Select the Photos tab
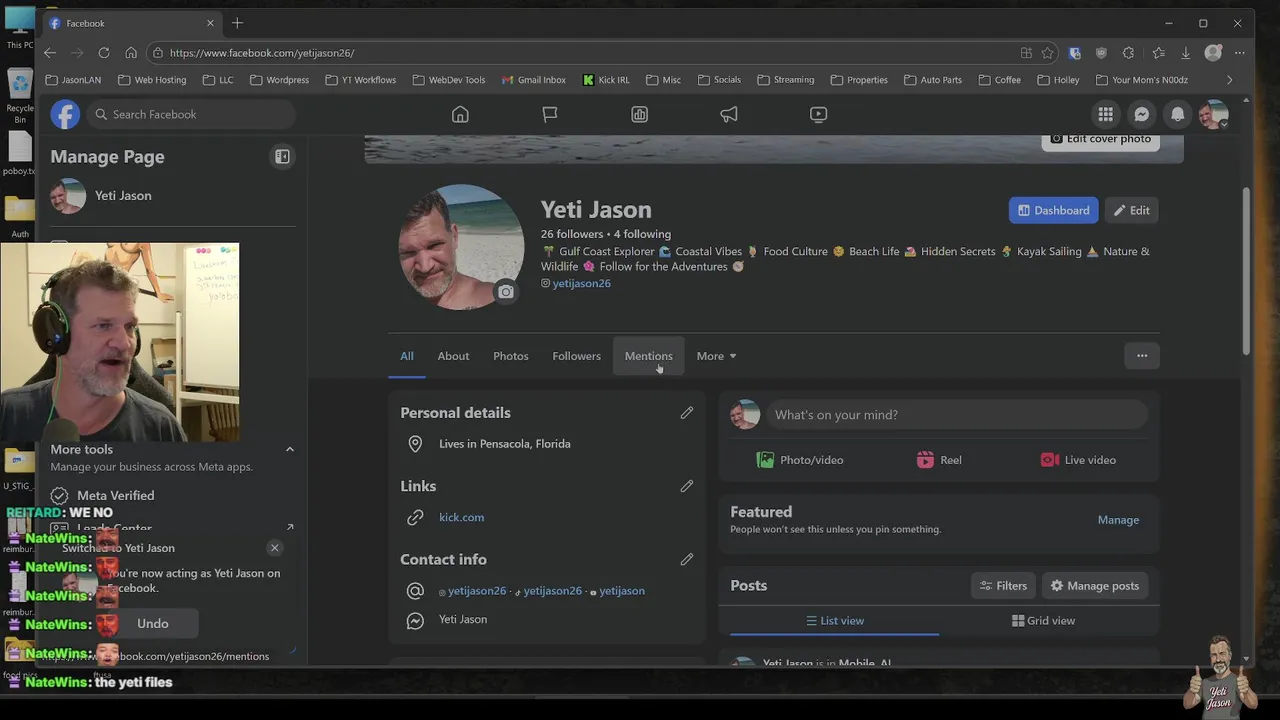Screen dimensions: 1280x720 (511, 356)
